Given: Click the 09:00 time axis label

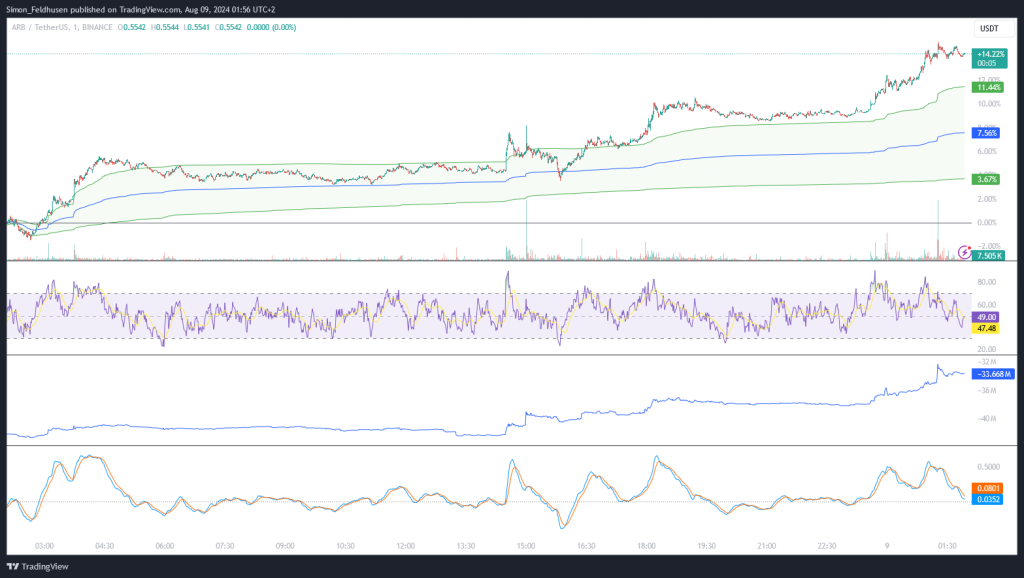Looking at the screenshot, I should pyautogui.click(x=285, y=546).
